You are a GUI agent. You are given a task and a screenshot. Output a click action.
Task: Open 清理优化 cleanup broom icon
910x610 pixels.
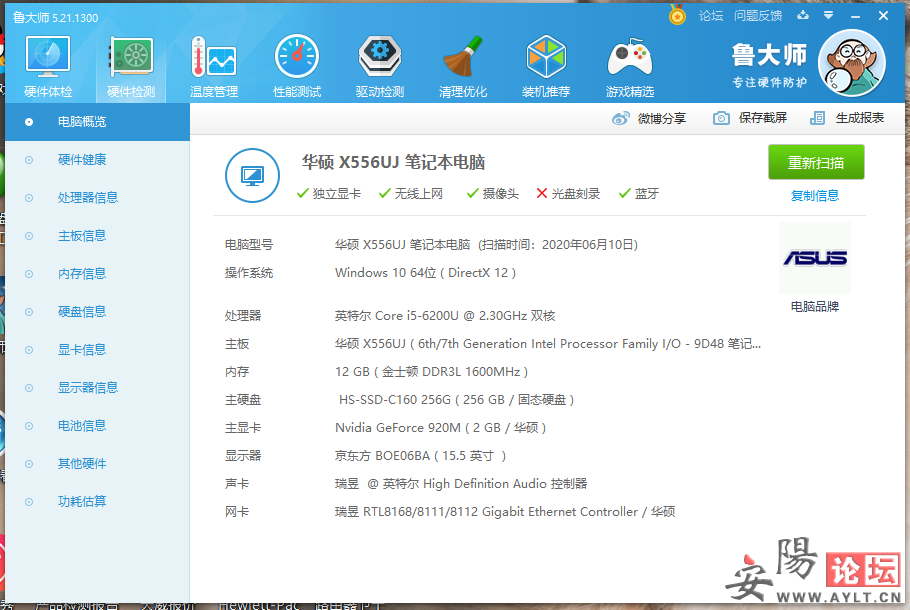463,66
